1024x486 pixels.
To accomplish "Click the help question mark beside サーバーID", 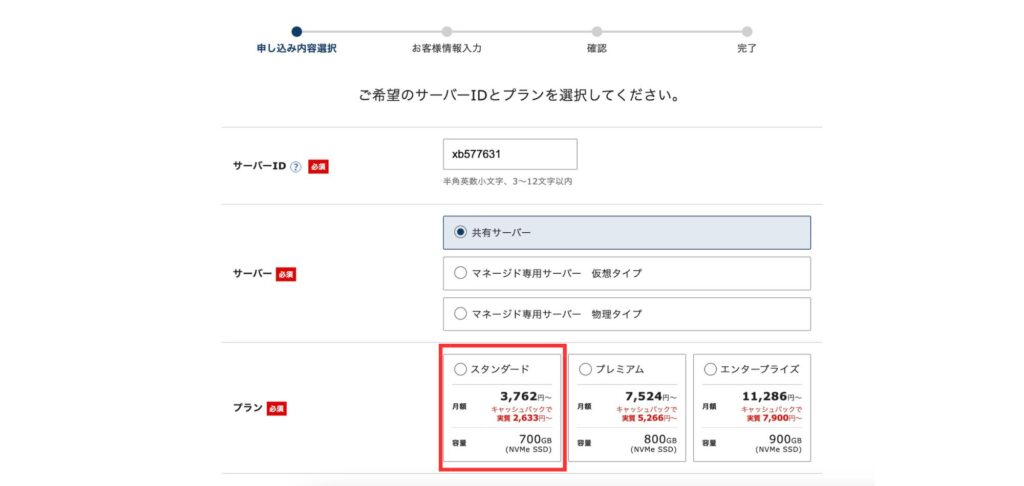I will point(295,167).
